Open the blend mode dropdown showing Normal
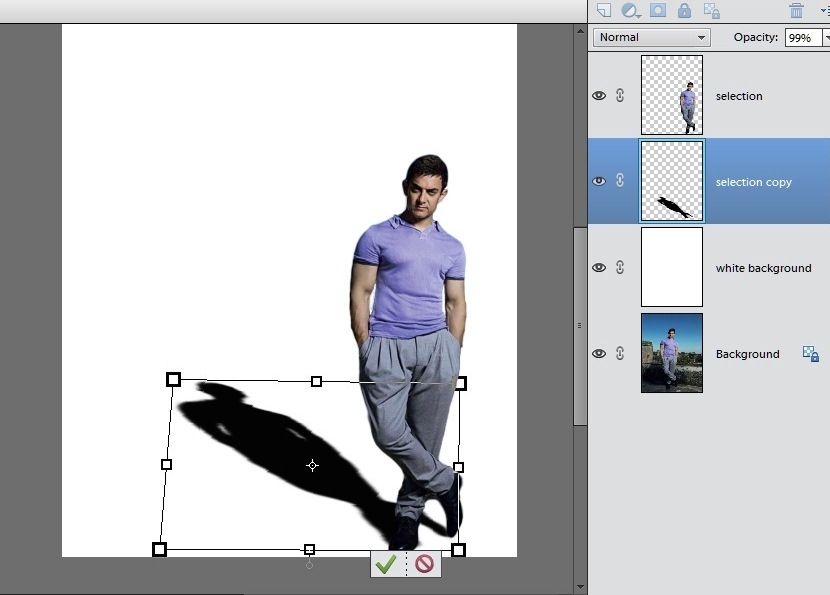This screenshot has width=830, height=595. coord(650,37)
